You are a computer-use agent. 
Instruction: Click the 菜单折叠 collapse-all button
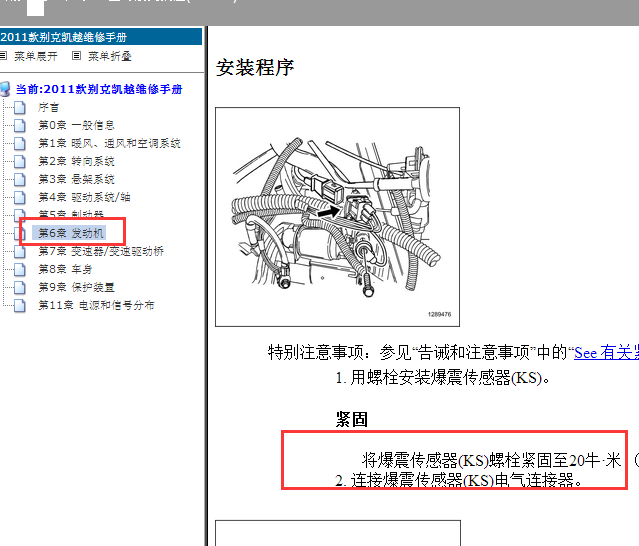click(x=110, y=56)
